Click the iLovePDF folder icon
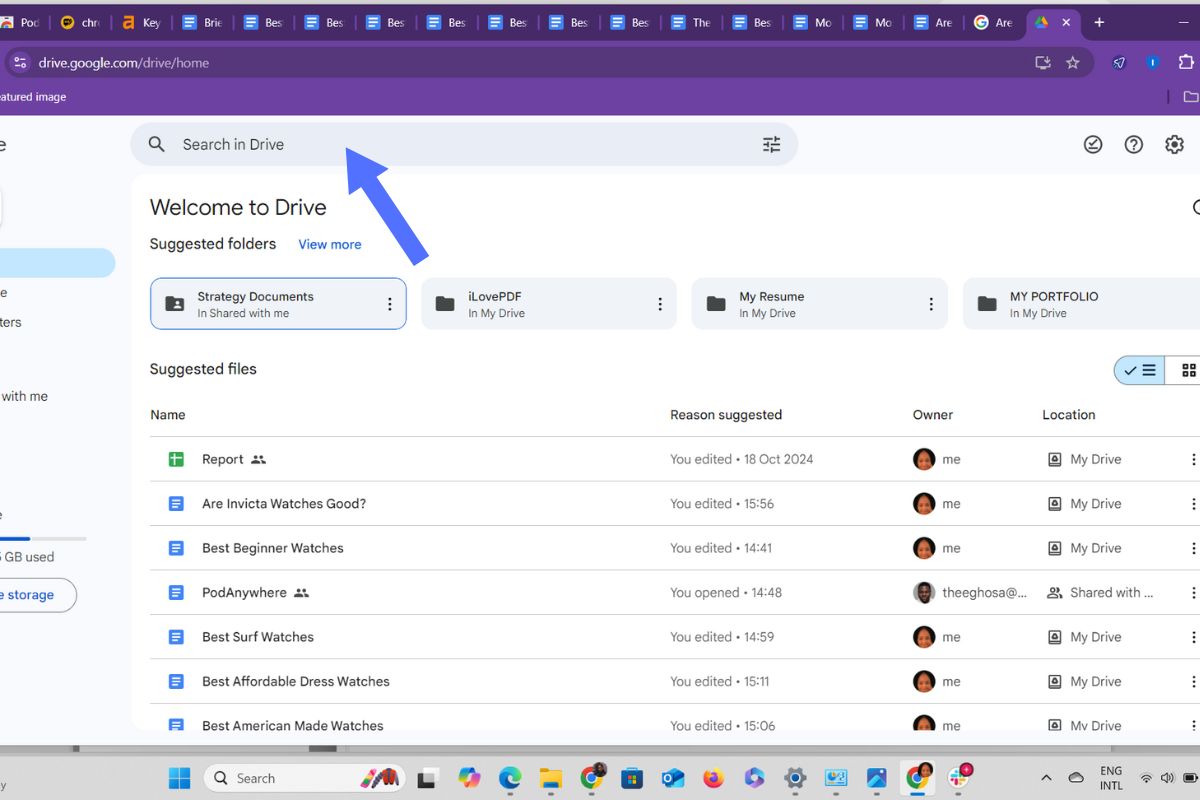This screenshot has width=1200, height=800. (x=445, y=304)
